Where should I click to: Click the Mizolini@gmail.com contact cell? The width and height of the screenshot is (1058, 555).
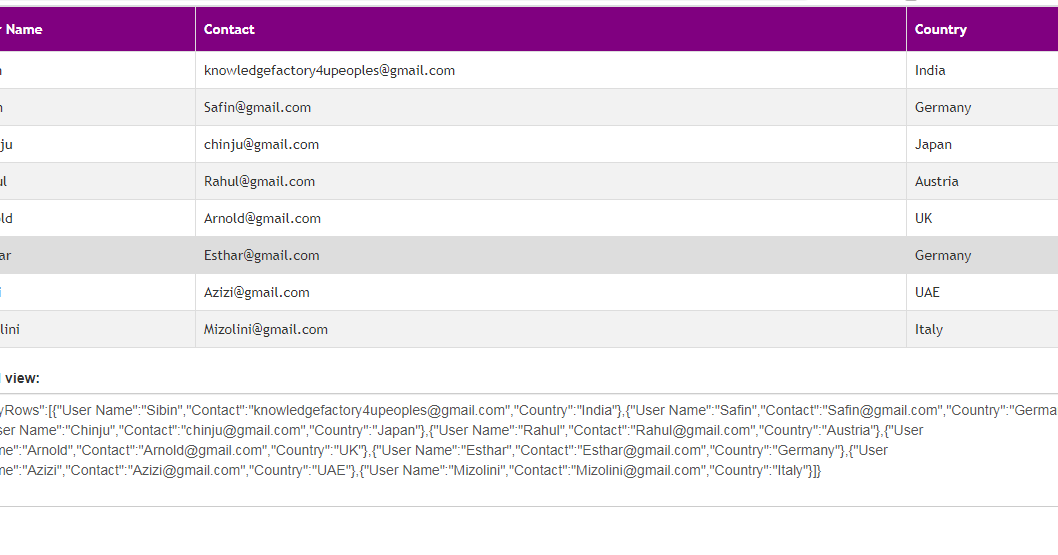(265, 329)
